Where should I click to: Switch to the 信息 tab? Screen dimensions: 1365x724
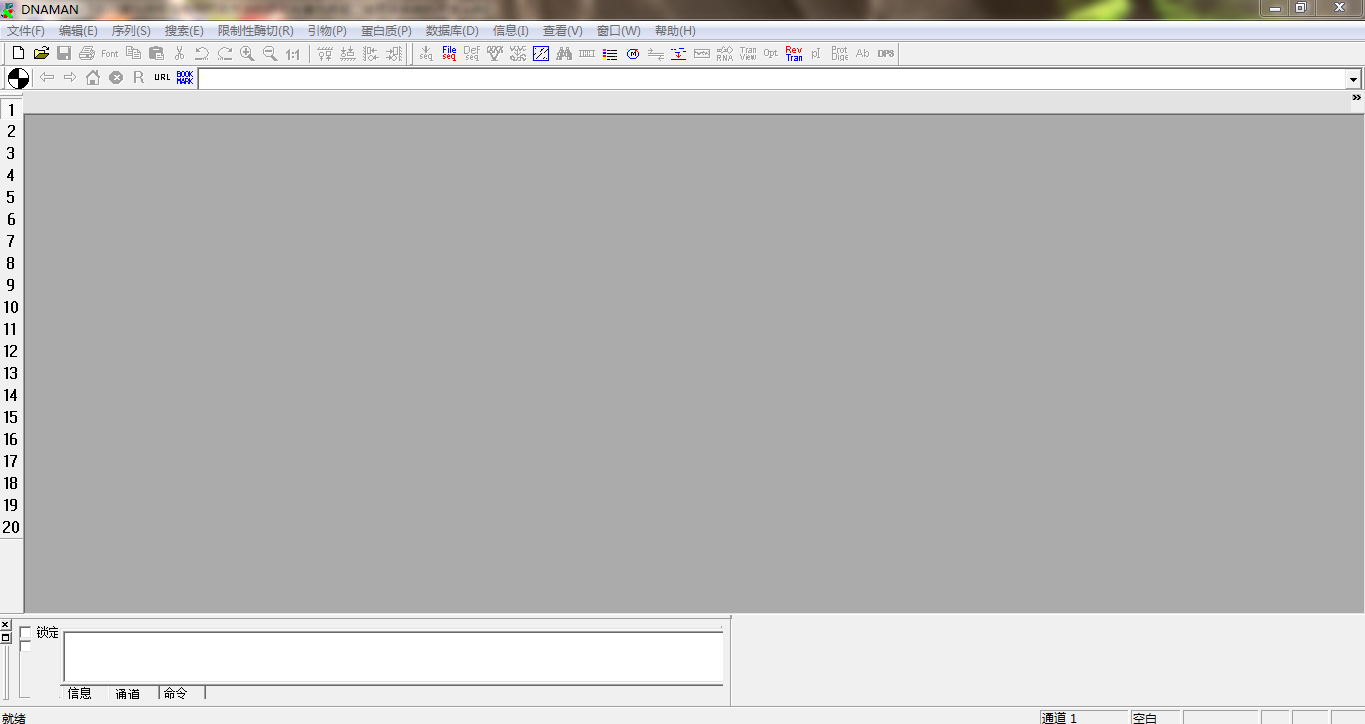point(80,693)
